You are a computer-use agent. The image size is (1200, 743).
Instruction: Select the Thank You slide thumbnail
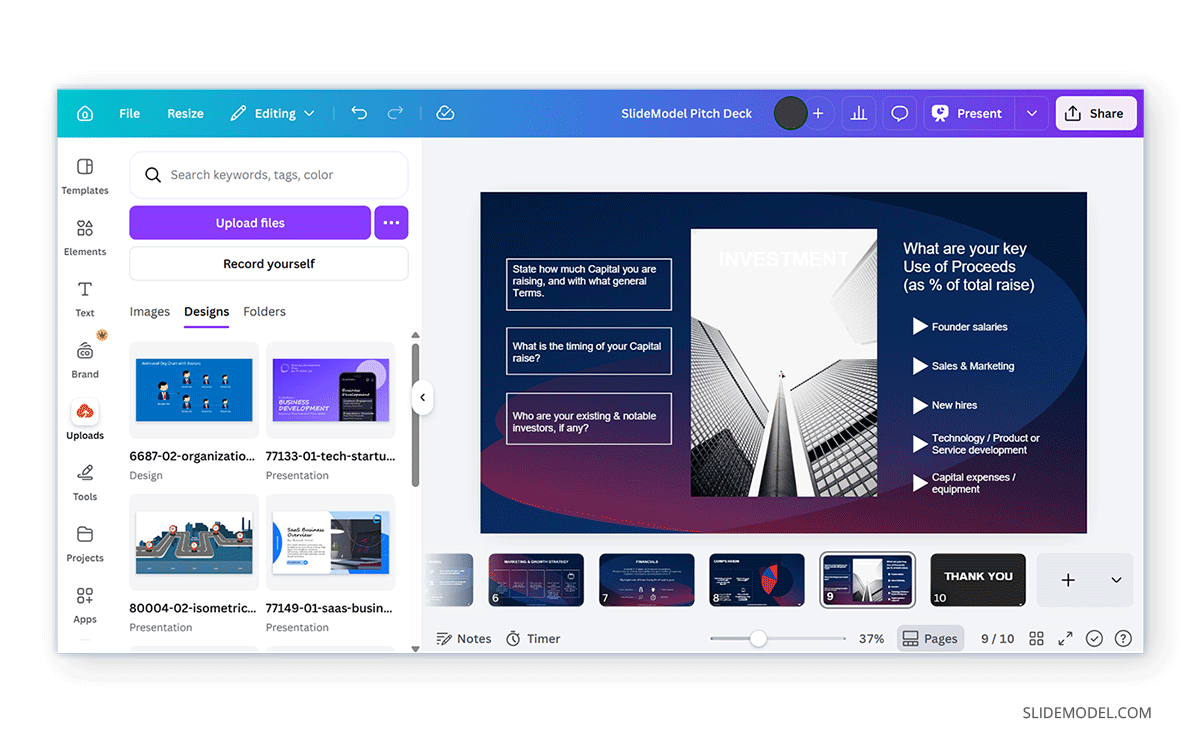point(977,580)
